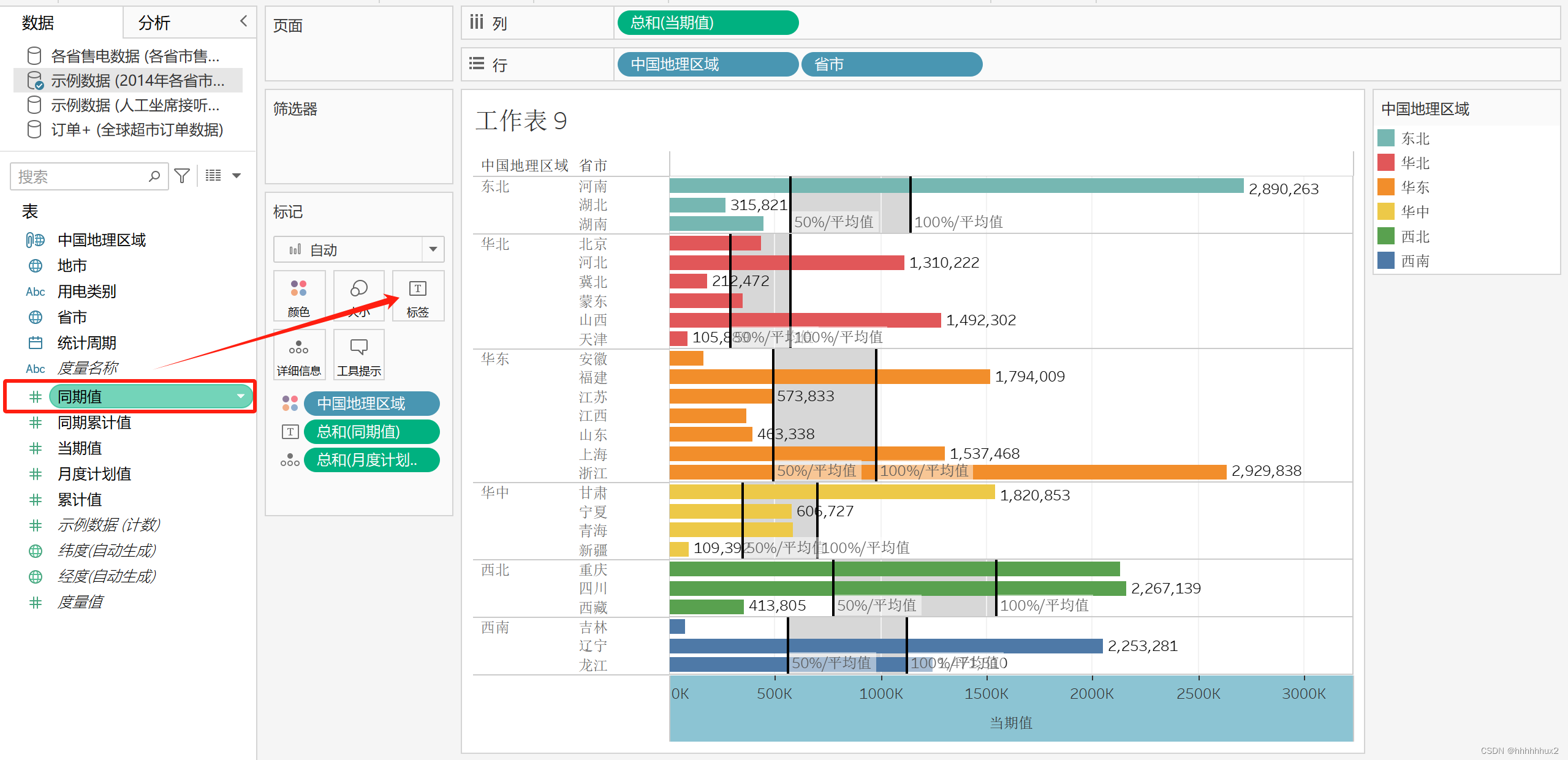Click the filter funnel icon by the search box
This screenshot has width=1568, height=760.
click(x=182, y=176)
